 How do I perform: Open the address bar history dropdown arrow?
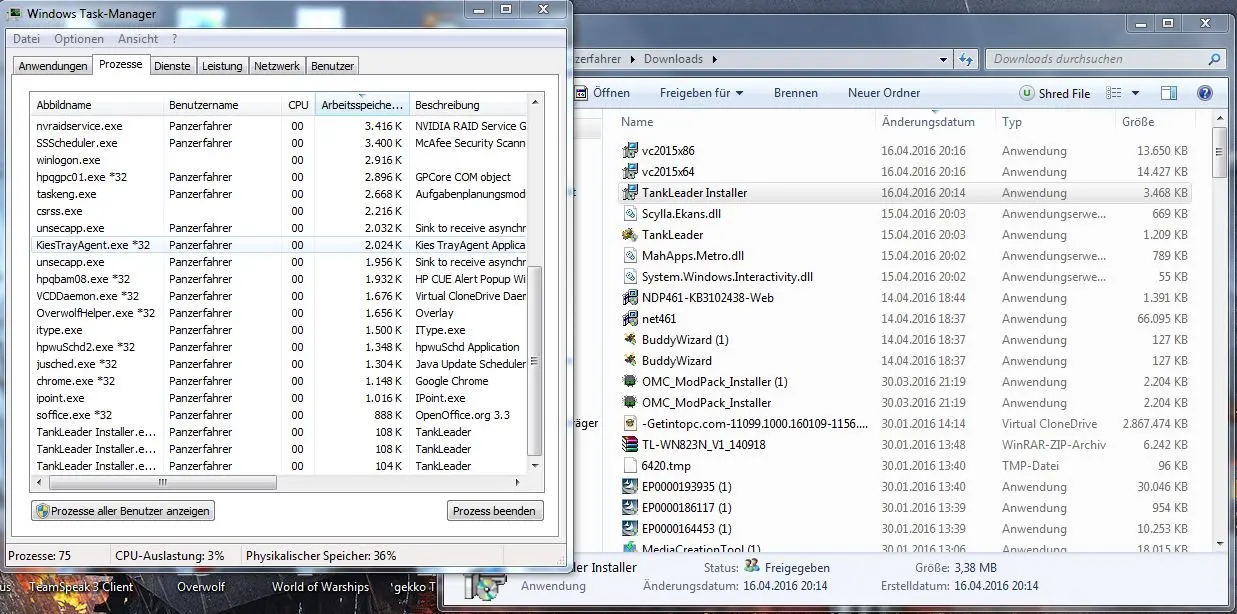tap(941, 59)
